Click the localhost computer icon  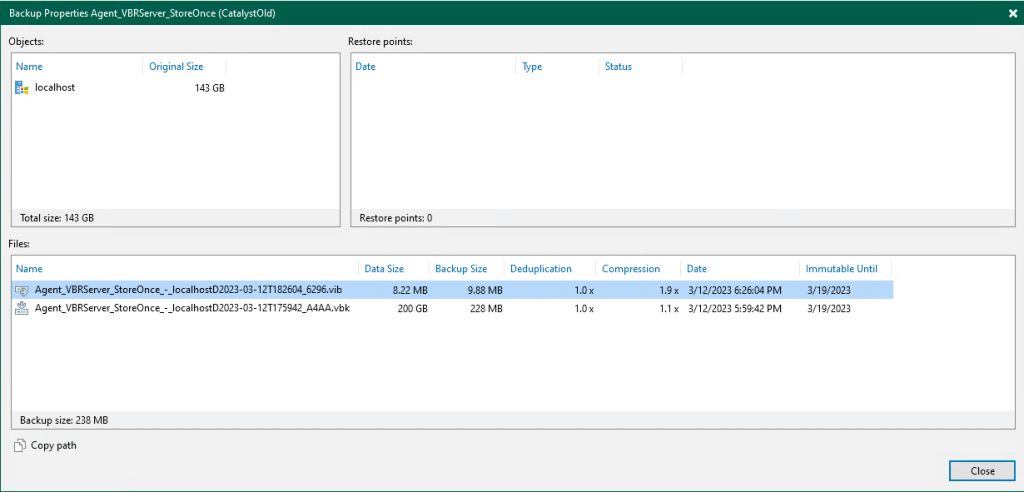point(22,88)
